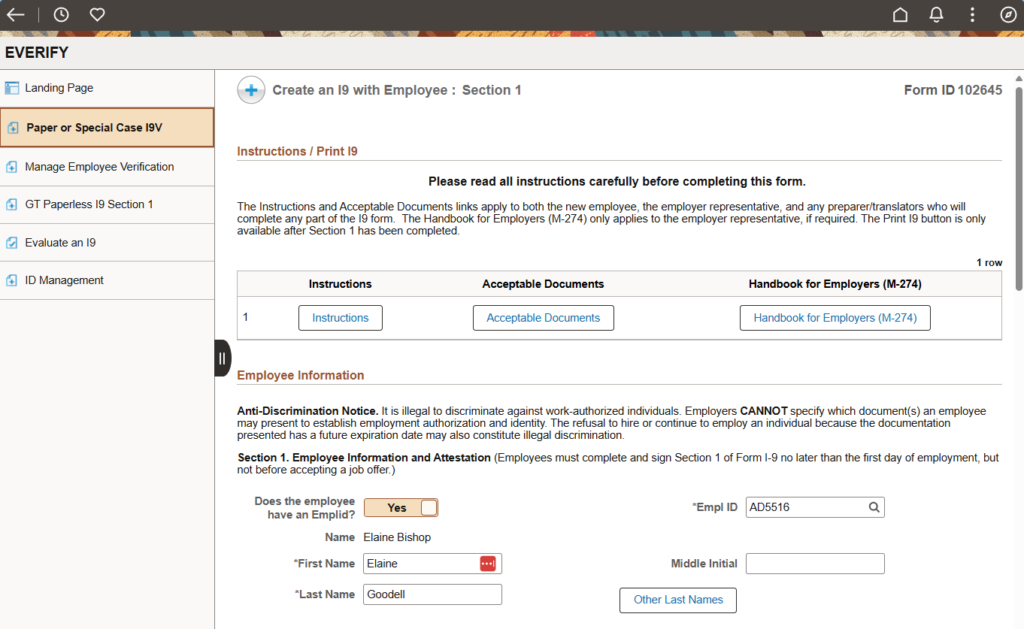Open Handbook for Employers (M-274)
Viewport: 1024px width, 629px height.
point(834,318)
